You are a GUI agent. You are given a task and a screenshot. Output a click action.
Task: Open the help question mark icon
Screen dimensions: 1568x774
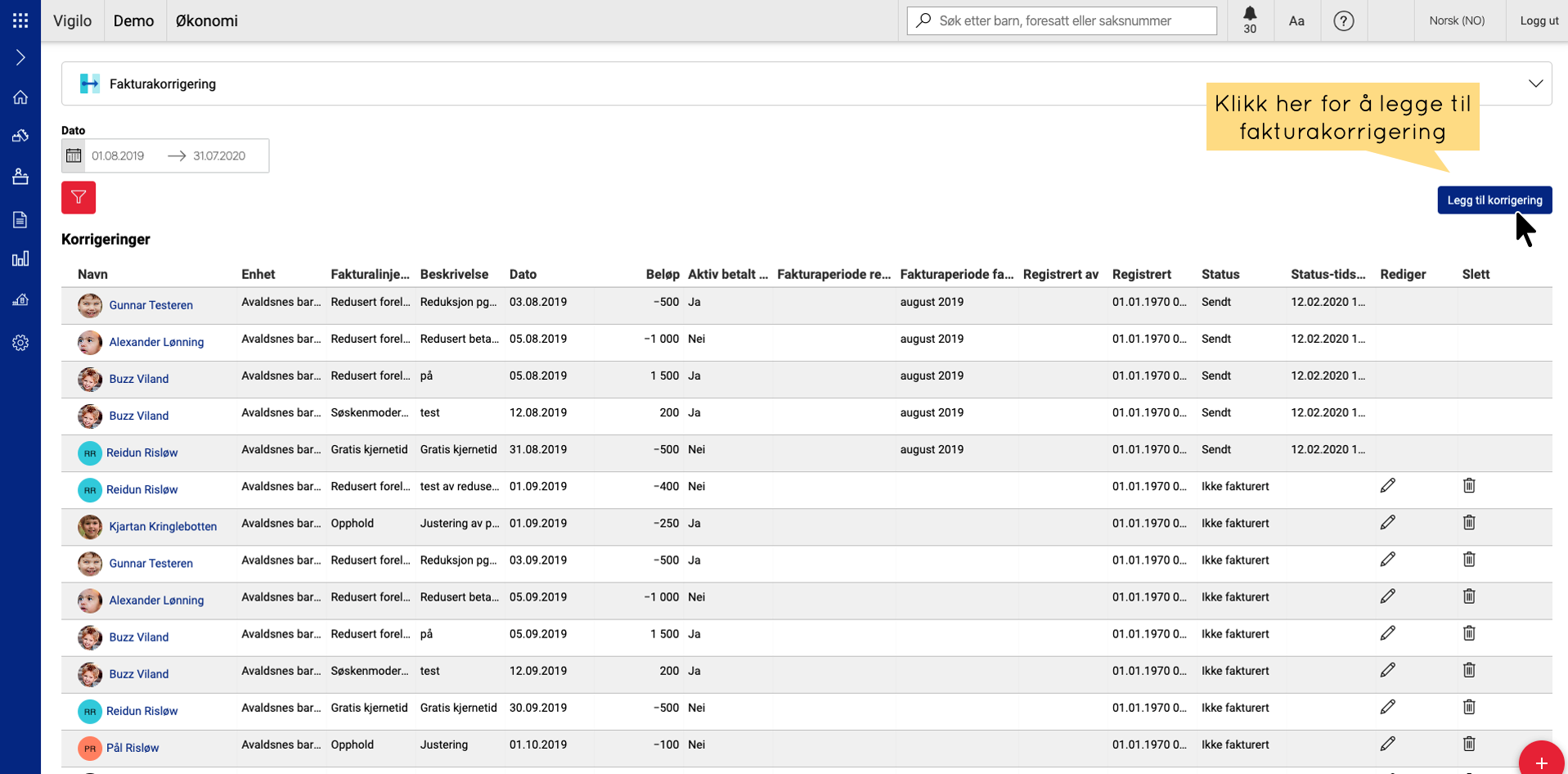pos(1343,21)
